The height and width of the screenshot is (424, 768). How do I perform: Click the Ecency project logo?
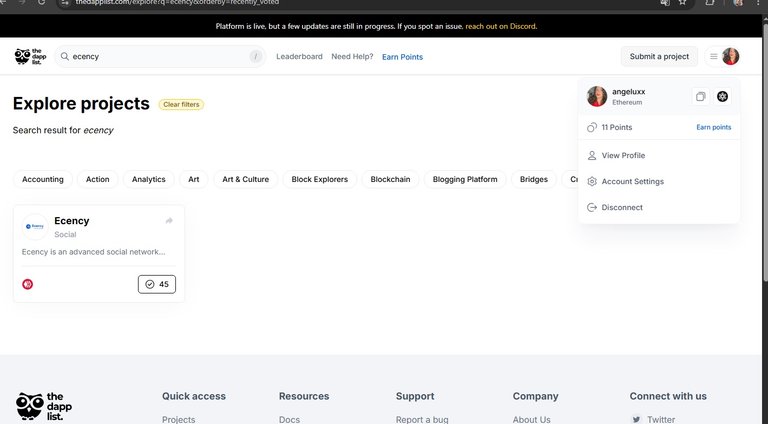35,226
